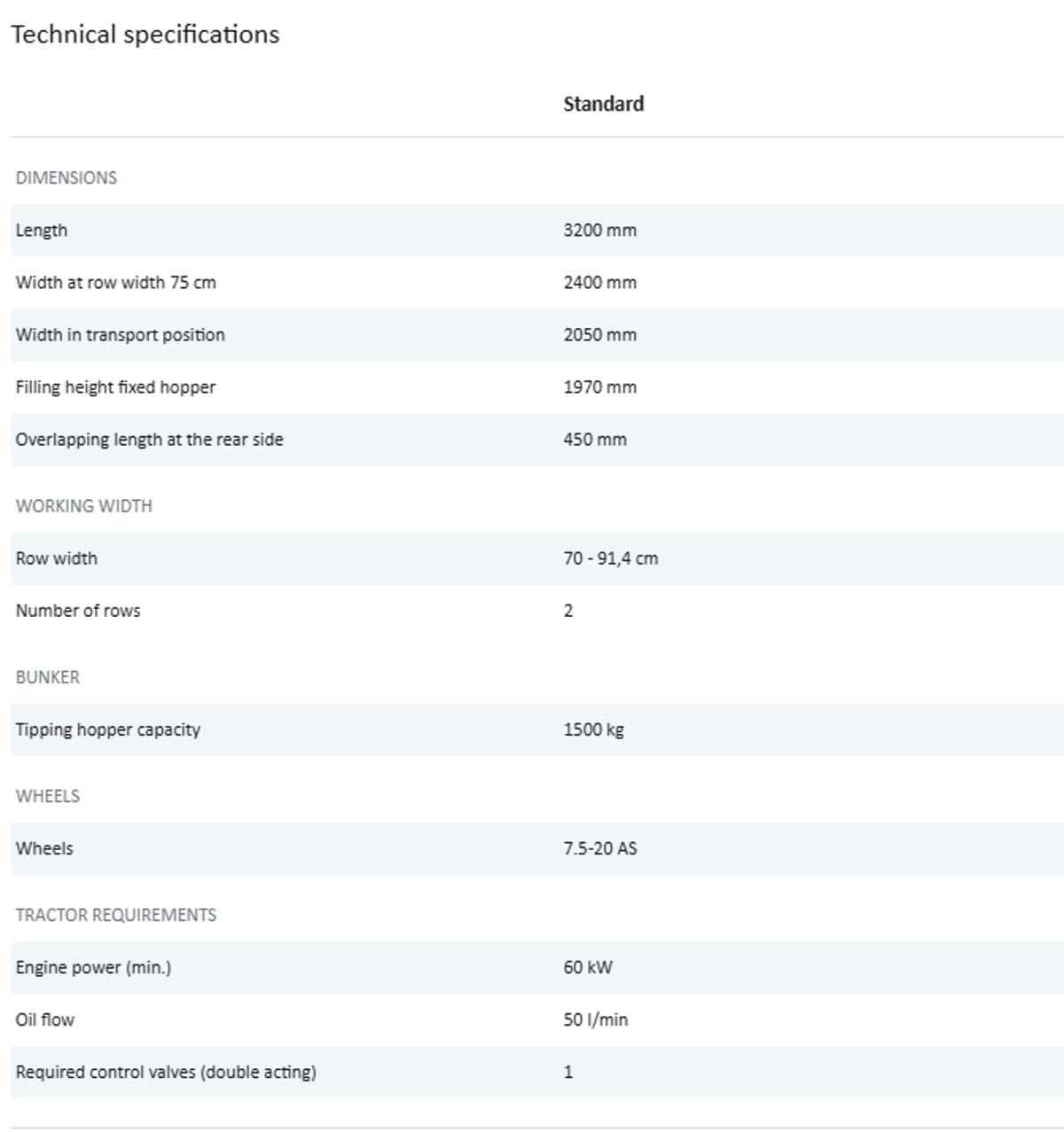Click the TRACTOR REQUIREMENTS section label
1064x1132 pixels.
(x=116, y=915)
